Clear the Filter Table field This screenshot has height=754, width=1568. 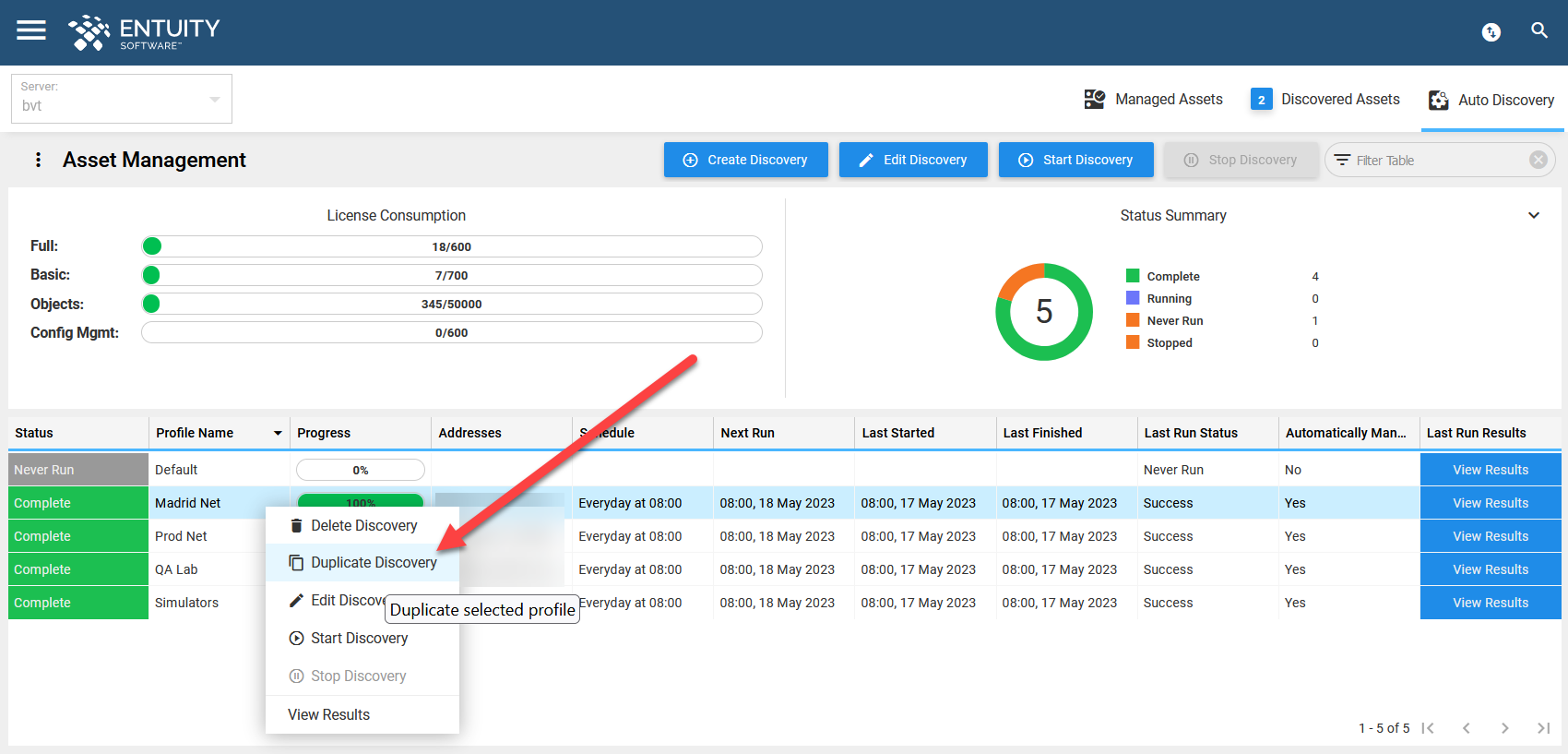1538,160
